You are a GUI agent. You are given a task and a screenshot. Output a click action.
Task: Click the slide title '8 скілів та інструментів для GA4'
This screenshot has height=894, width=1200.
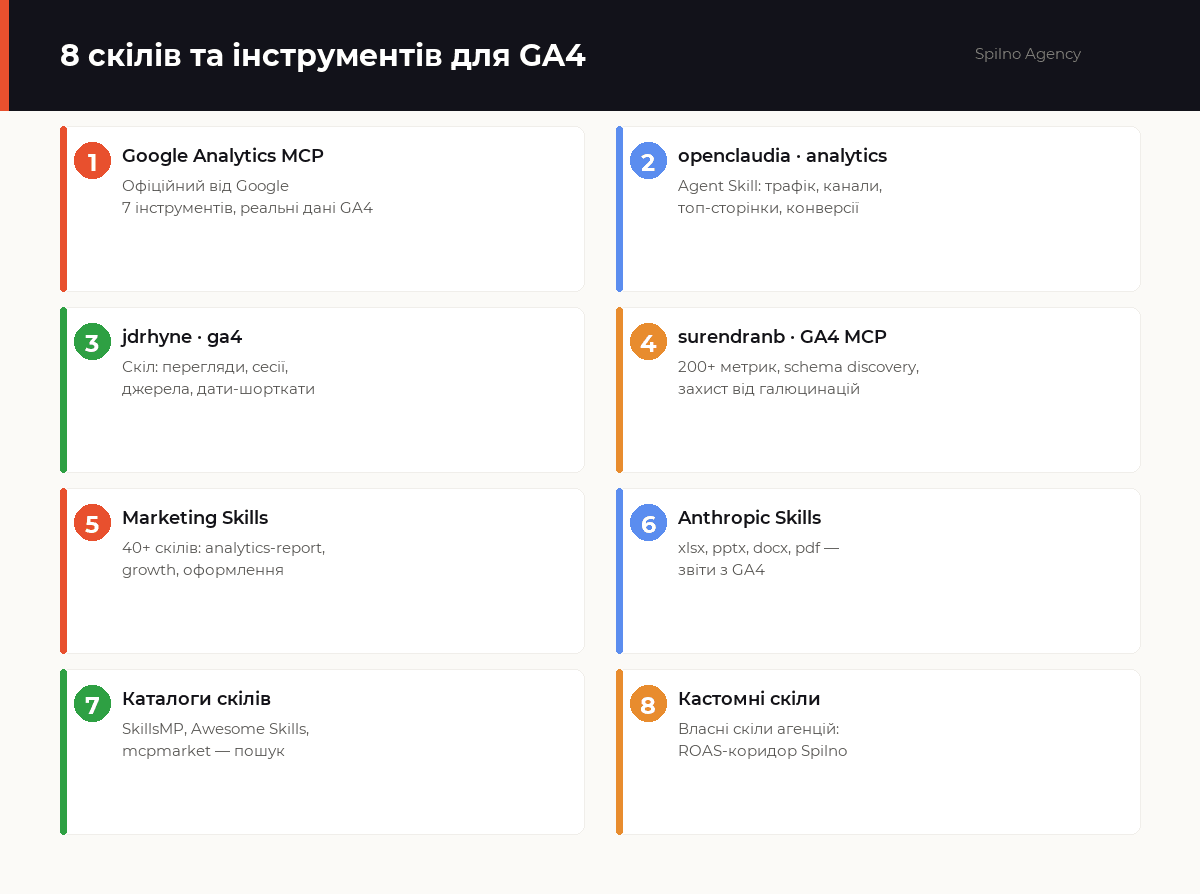click(323, 56)
